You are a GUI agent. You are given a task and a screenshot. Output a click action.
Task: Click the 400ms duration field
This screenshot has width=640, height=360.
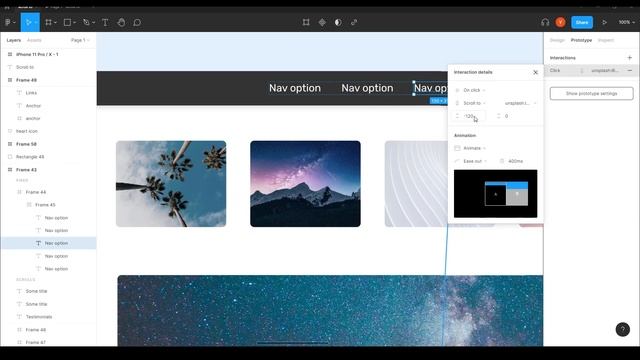[x=516, y=161]
